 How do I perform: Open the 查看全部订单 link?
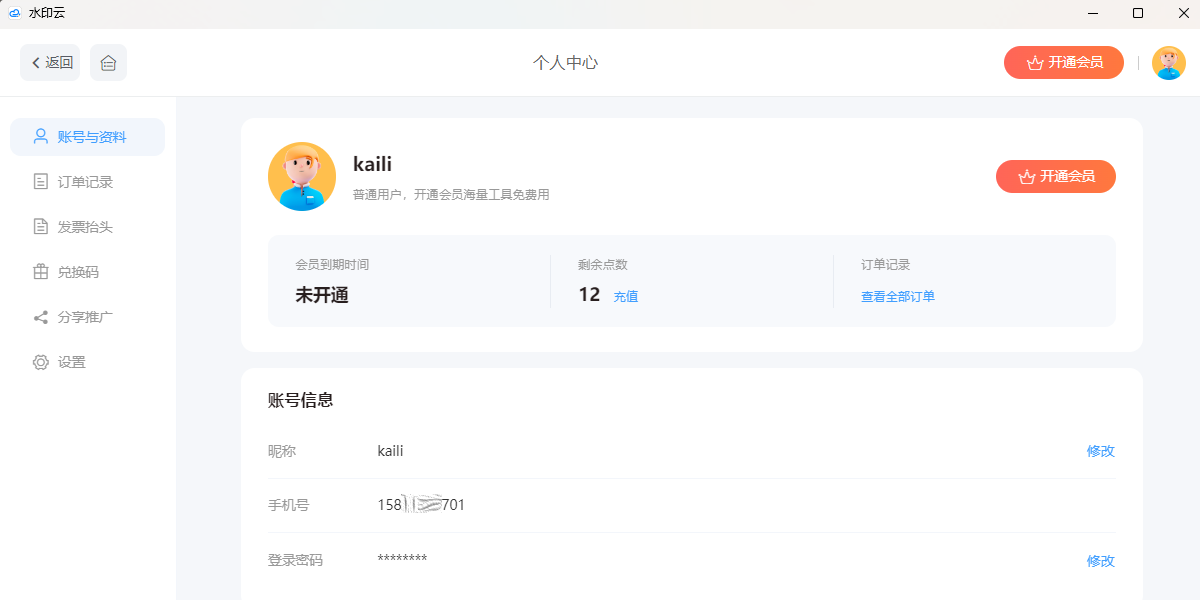[x=898, y=297]
